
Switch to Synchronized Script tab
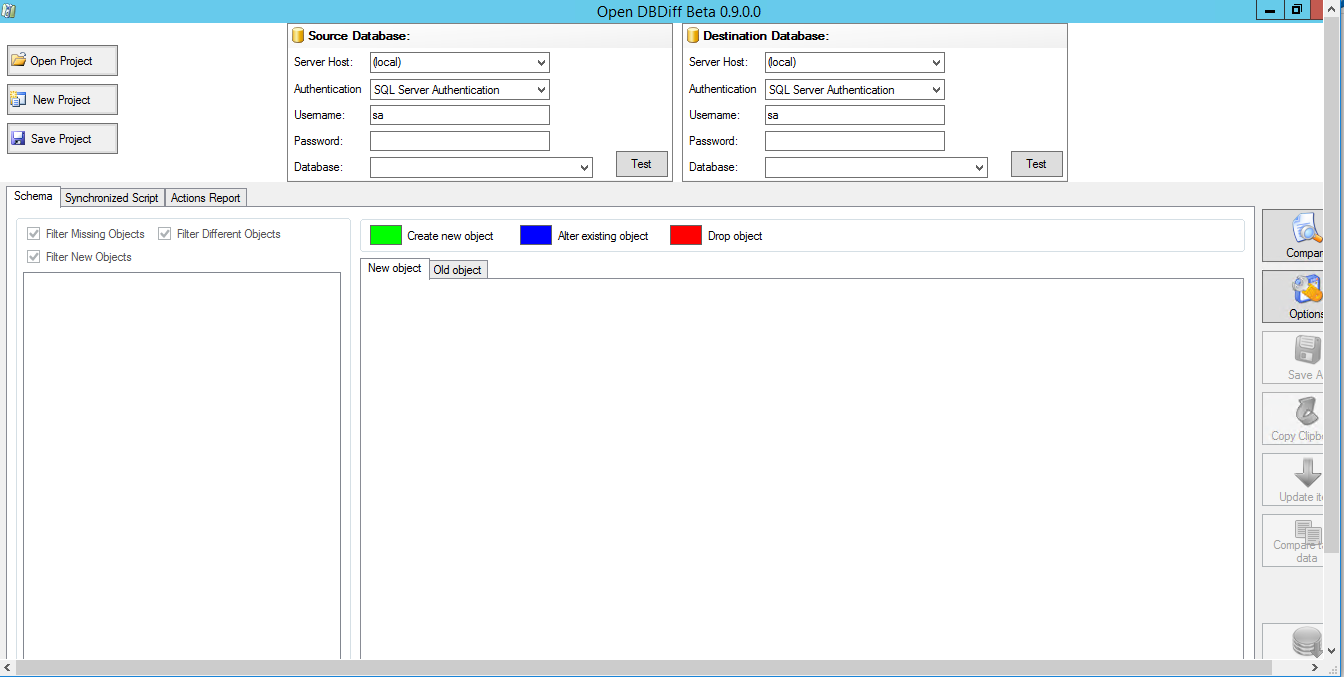click(x=111, y=198)
